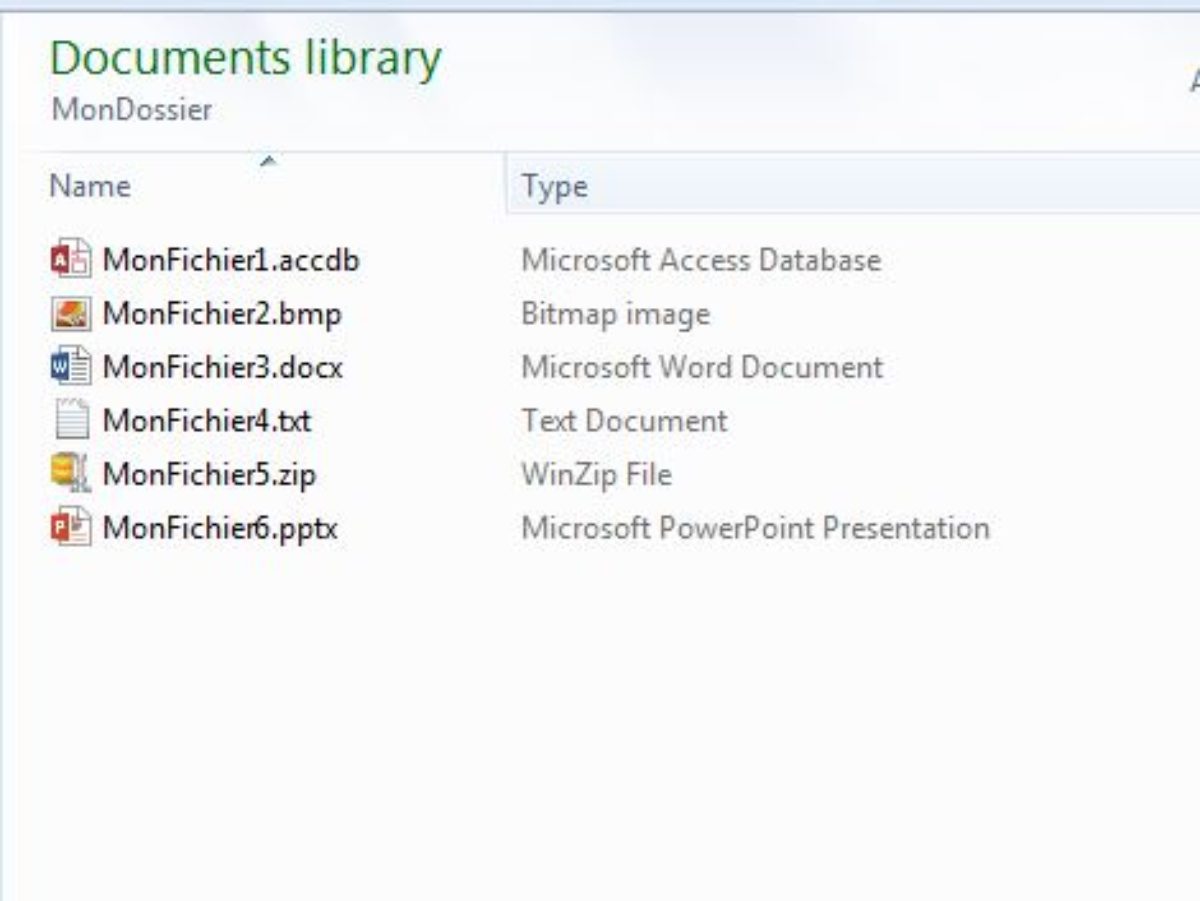The image size is (1200, 901).
Task: Click the ascending sort arrow above Name
Action: coord(270,158)
